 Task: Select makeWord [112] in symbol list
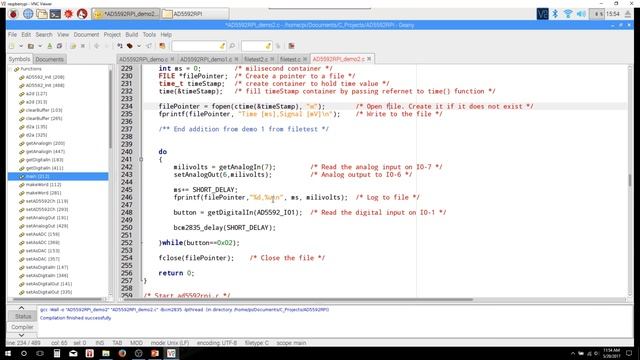coord(43,184)
